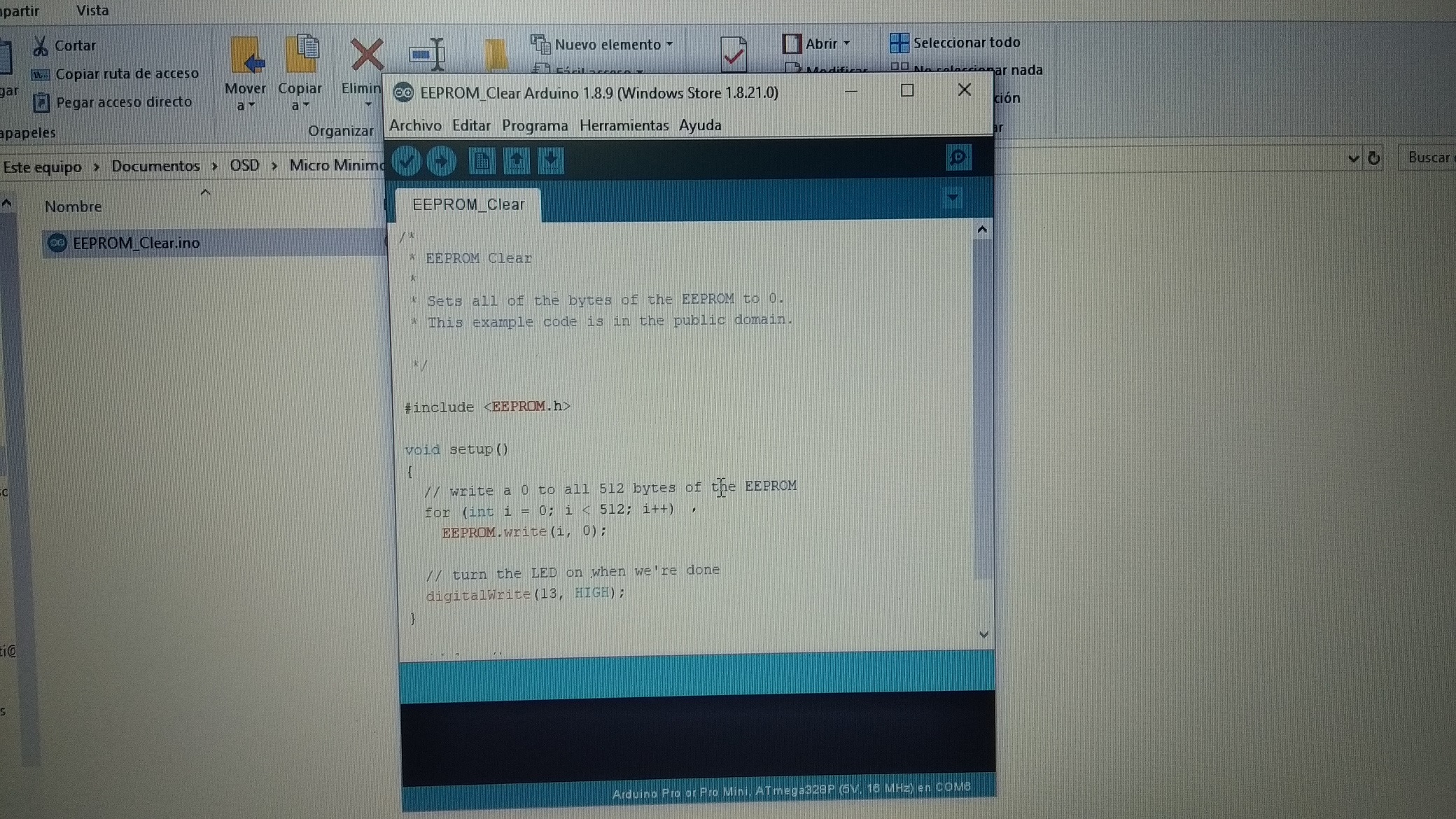1456x819 pixels.
Task: Click Copiar ruta de acceso label
Action: (127, 73)
